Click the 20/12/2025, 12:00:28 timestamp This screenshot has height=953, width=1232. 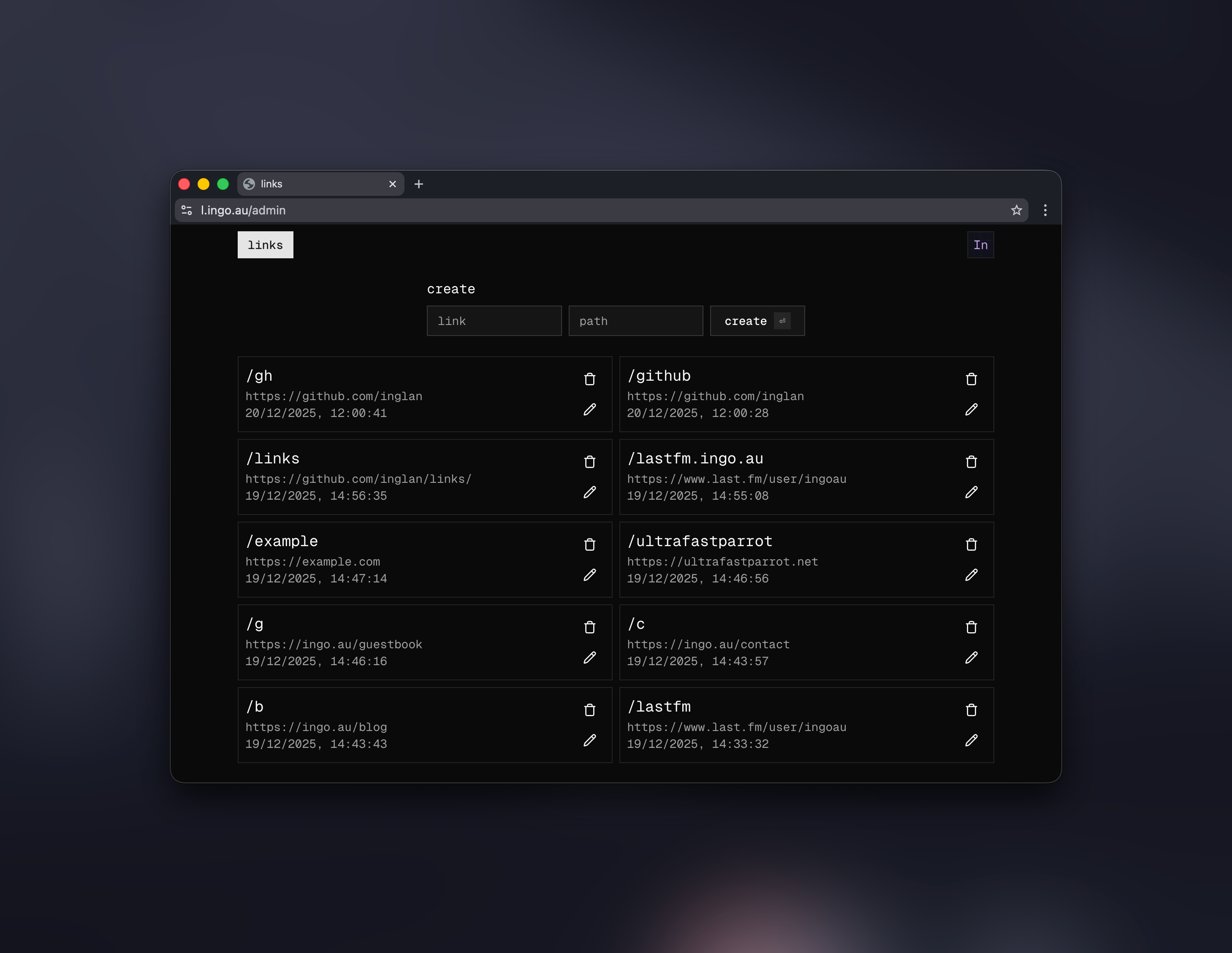(698, 413)
